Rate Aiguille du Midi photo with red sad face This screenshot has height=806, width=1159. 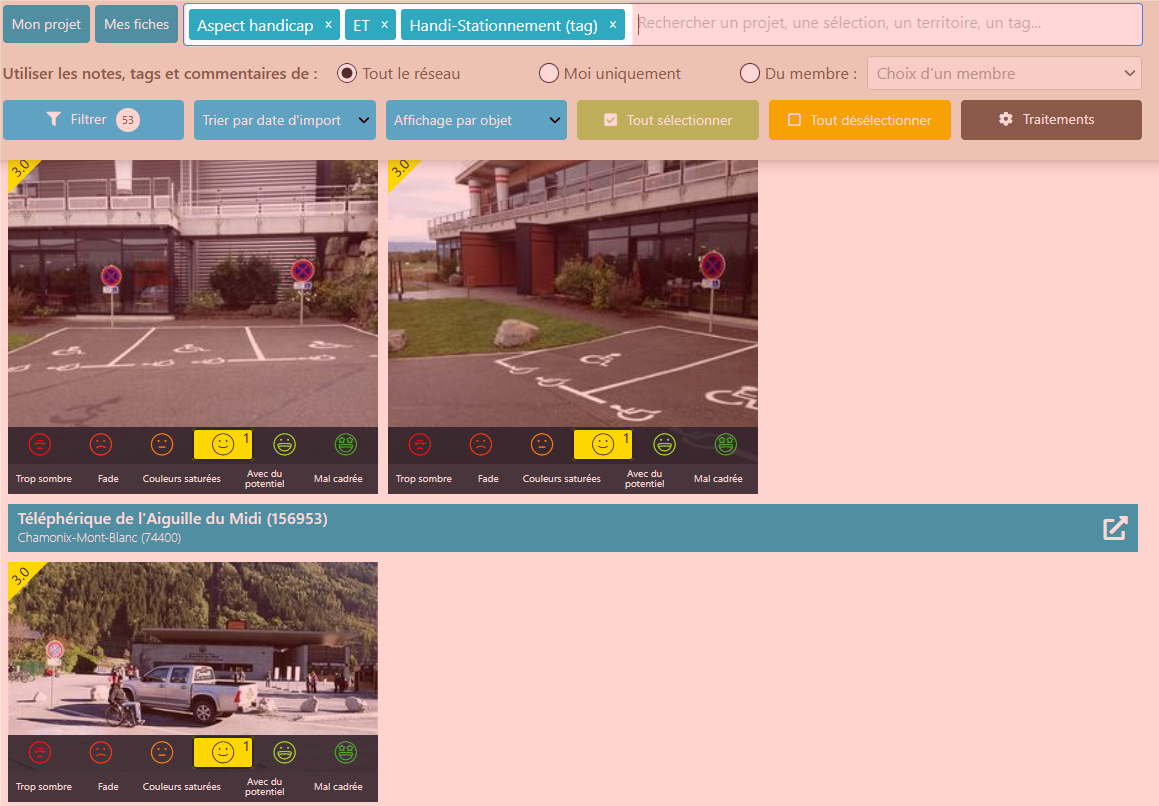click(x=101, y=753)
